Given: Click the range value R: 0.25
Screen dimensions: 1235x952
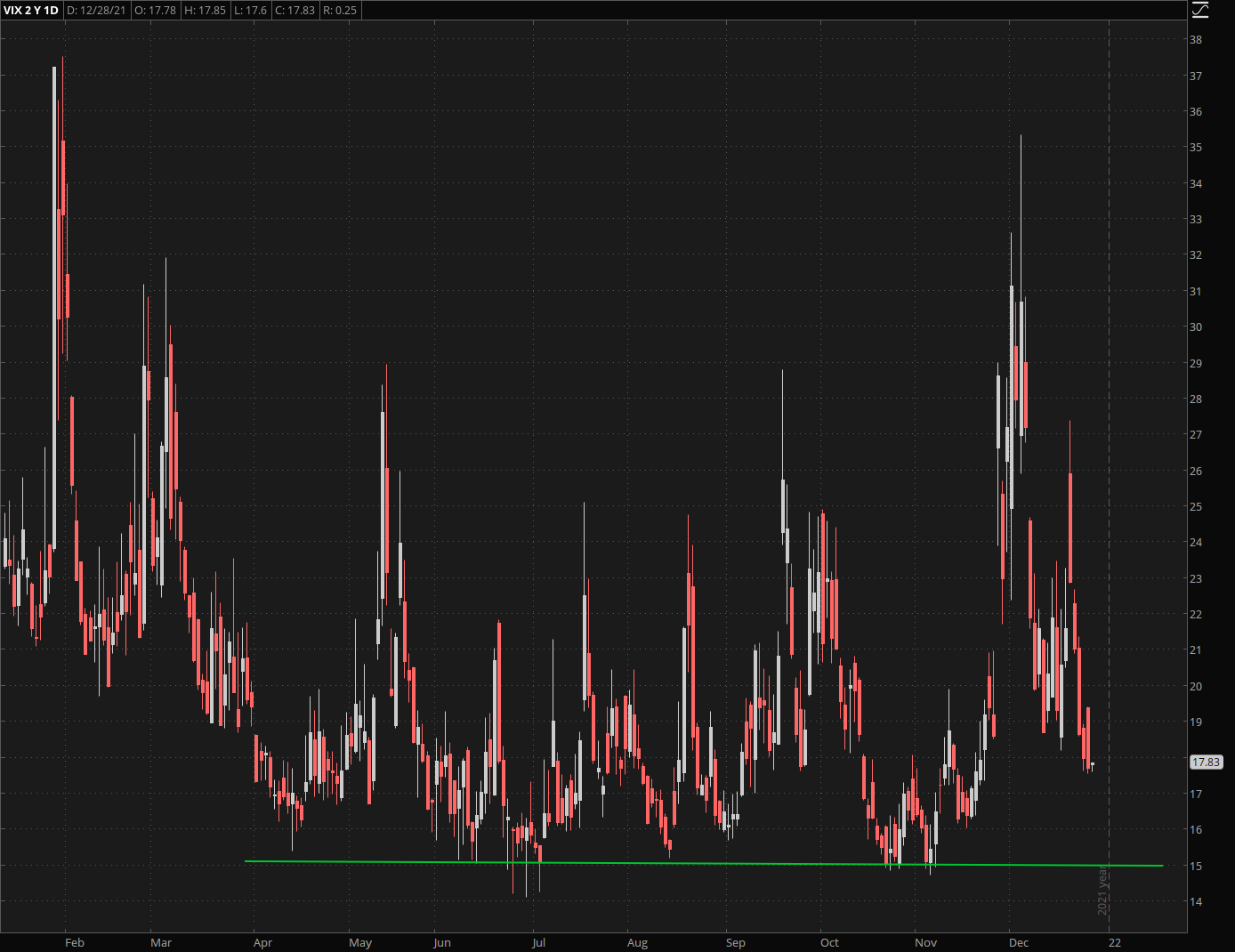Looking at the screenshot, I should pos(340,11).
